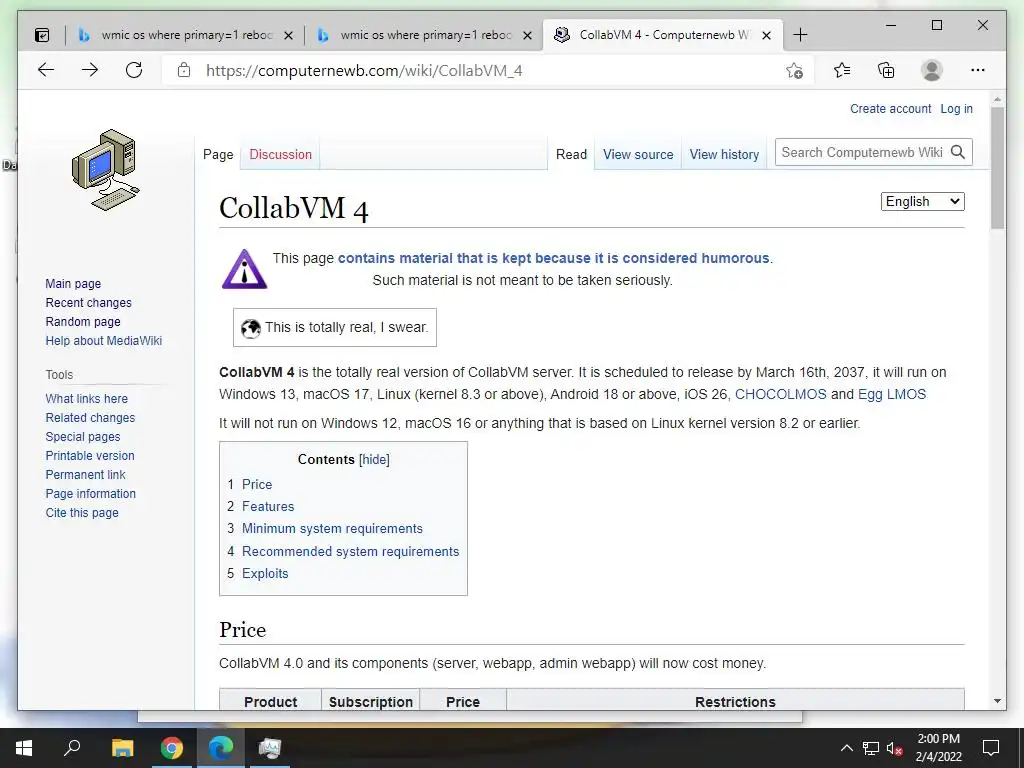Image resolution: width=1024 pixels, height=768 pixels.
Task: Close the second wmic search tab
Action: pos(527,35)
